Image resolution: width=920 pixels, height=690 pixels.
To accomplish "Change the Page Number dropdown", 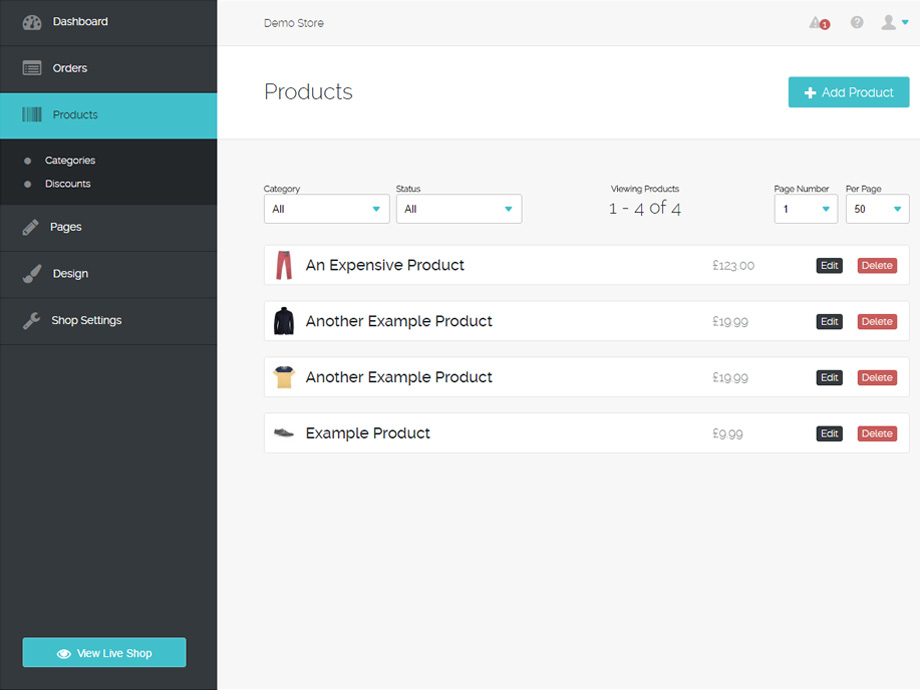I will click(x=805, y=209).
